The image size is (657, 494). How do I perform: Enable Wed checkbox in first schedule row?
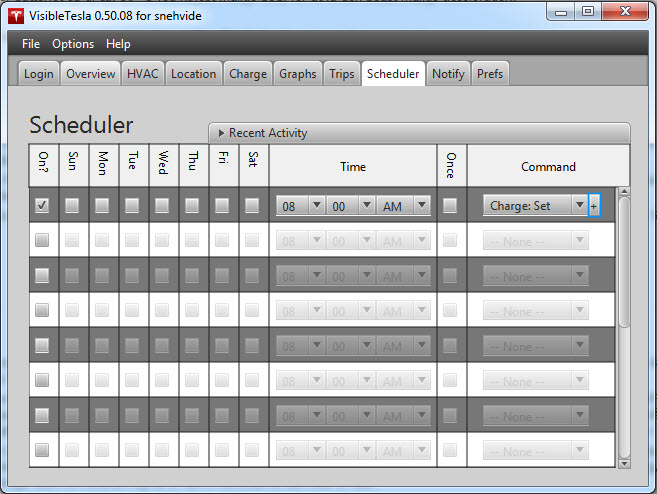tap(162, 205)
